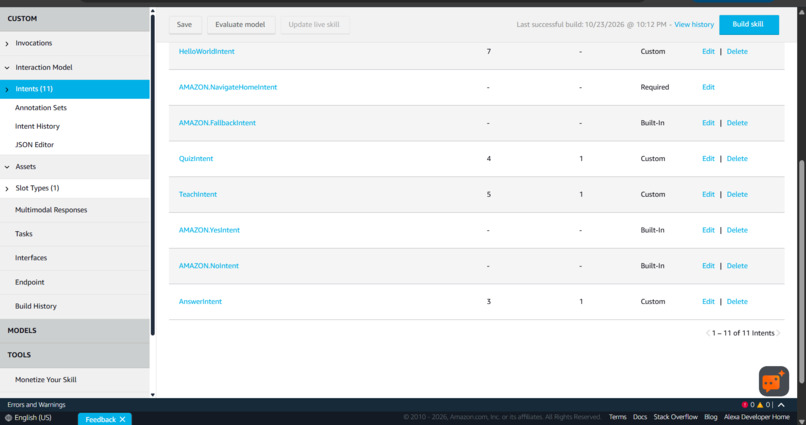
Task: Open the JSON Editor
Action: tap(34, 144)
